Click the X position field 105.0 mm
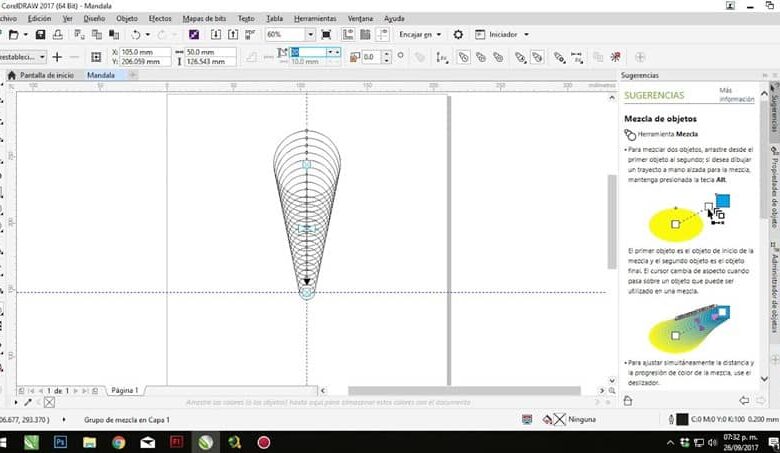This screenshot has height=453, width=780. coord(145,52)
